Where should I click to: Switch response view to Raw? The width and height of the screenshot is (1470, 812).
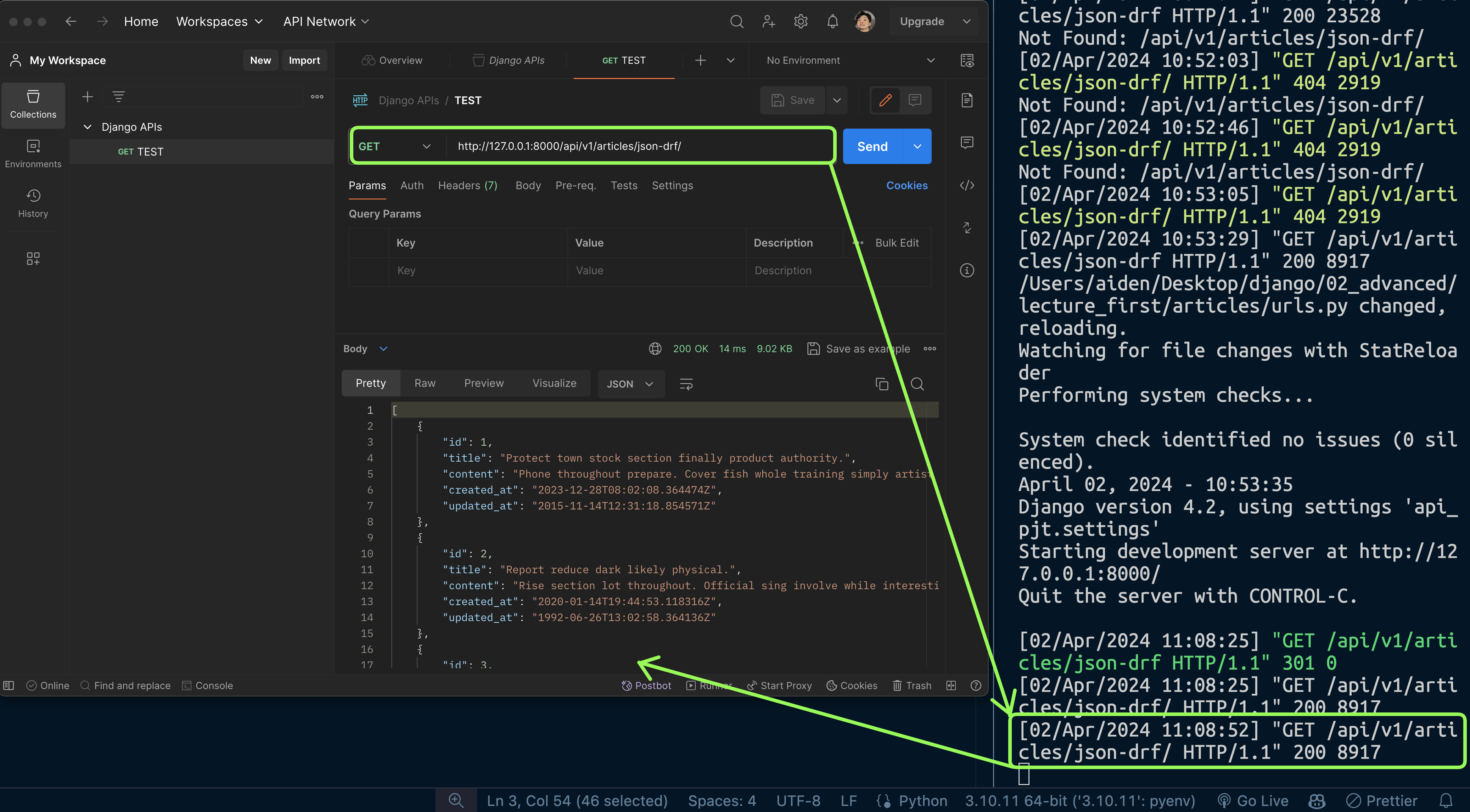[x=425, y=383]
